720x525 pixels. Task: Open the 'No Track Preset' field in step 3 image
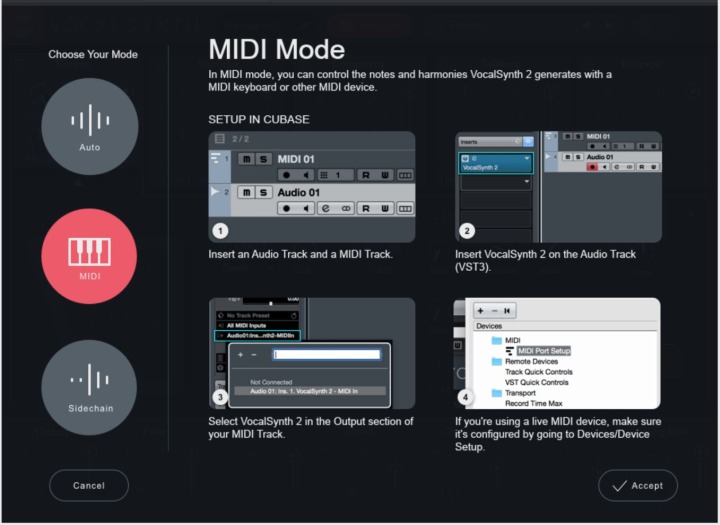click(257, 316)
